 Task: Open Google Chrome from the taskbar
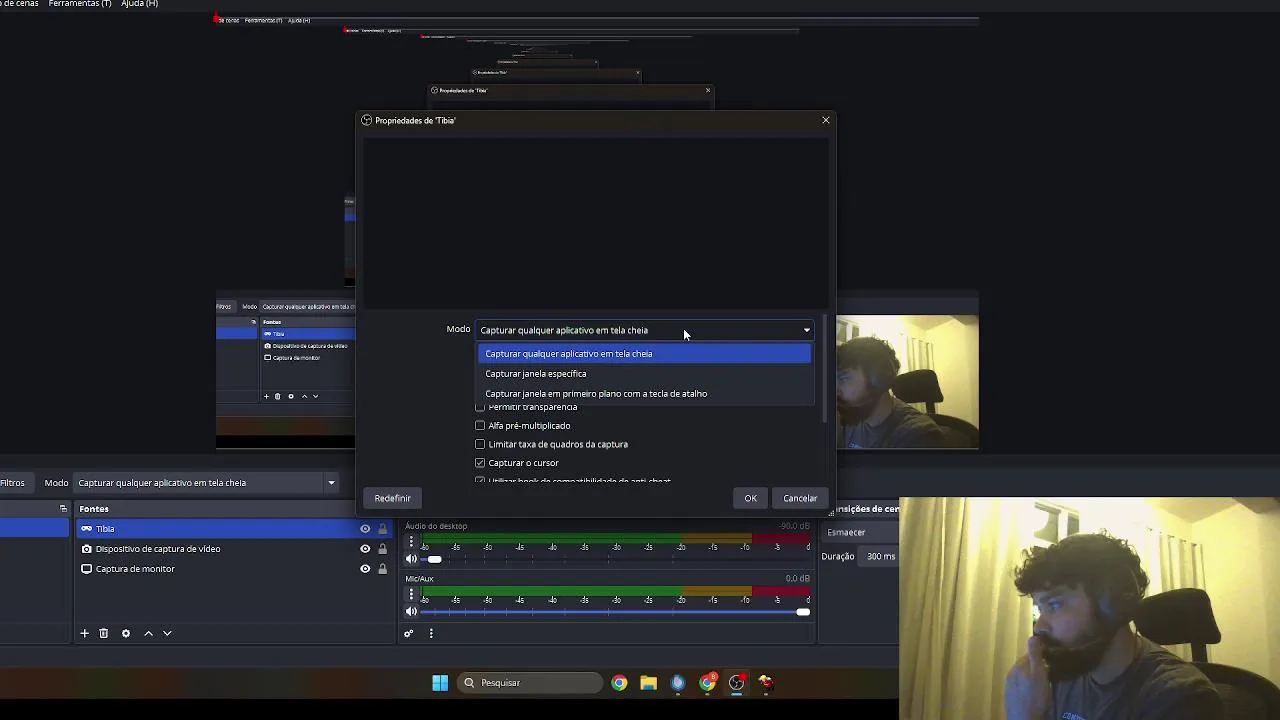click(x=619, y=683)
